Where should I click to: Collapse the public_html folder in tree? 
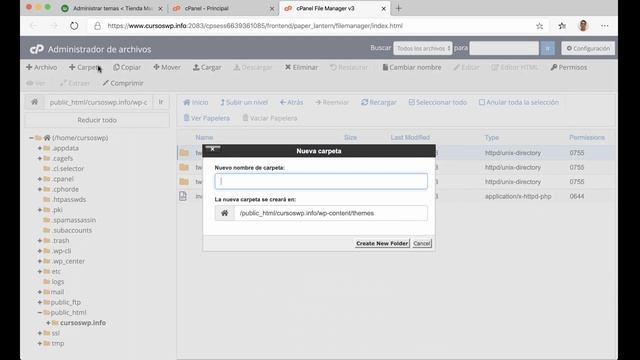click(40, 313)
